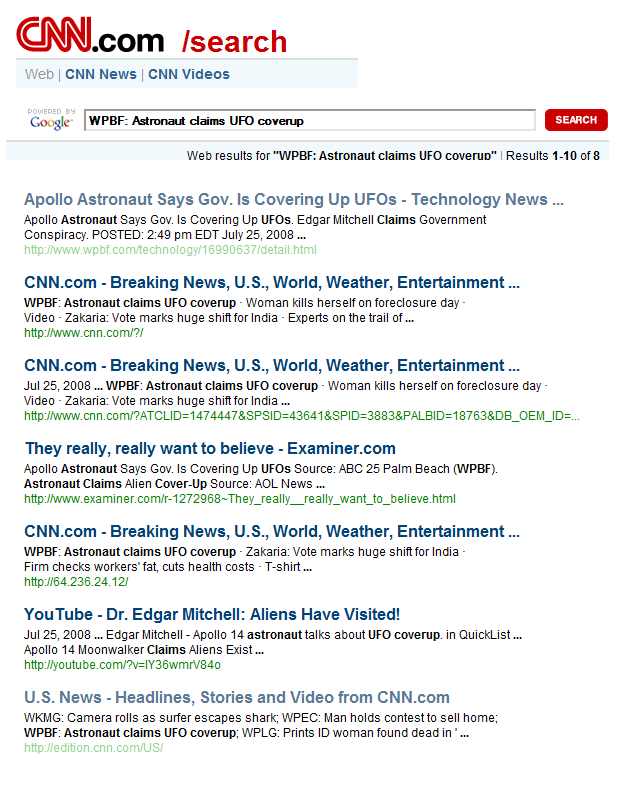This screenshot has width=638, height=786.
Task: Open the http://www.cnn.com/?/ URL link
Action: click(x=84, y=333)
